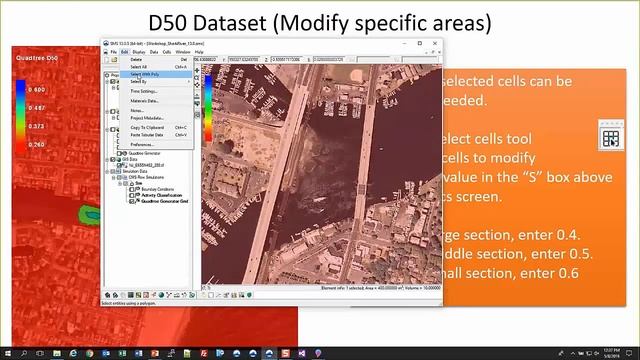Click the globe GIS module icon
The image size is (640, 360).
[x=161, y=295]
